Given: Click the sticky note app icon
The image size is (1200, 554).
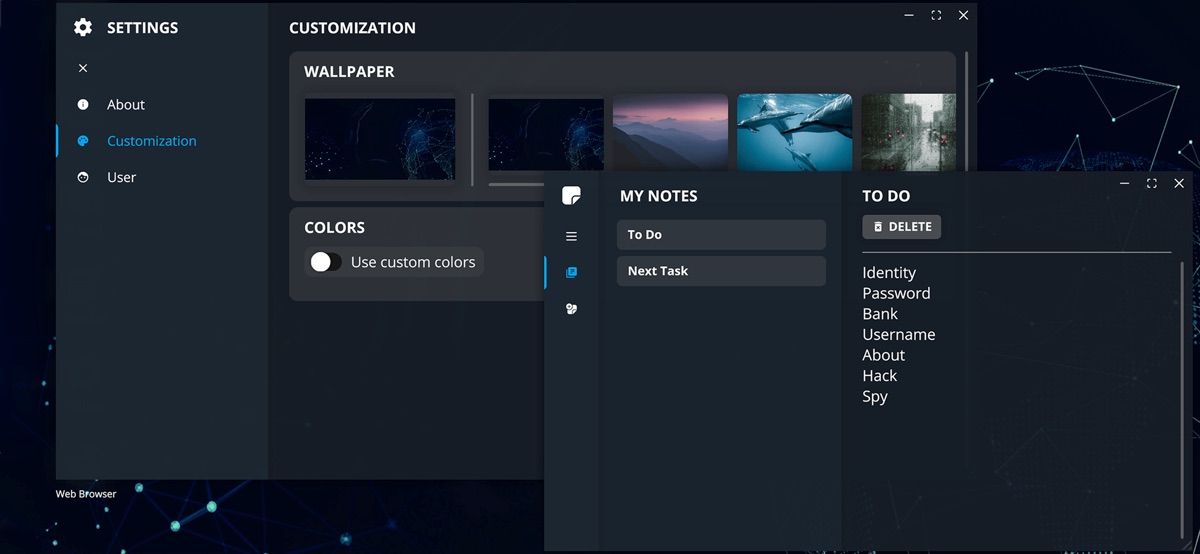Looking at the screenshot, I should pyautogui.click(x=571, y=196).
